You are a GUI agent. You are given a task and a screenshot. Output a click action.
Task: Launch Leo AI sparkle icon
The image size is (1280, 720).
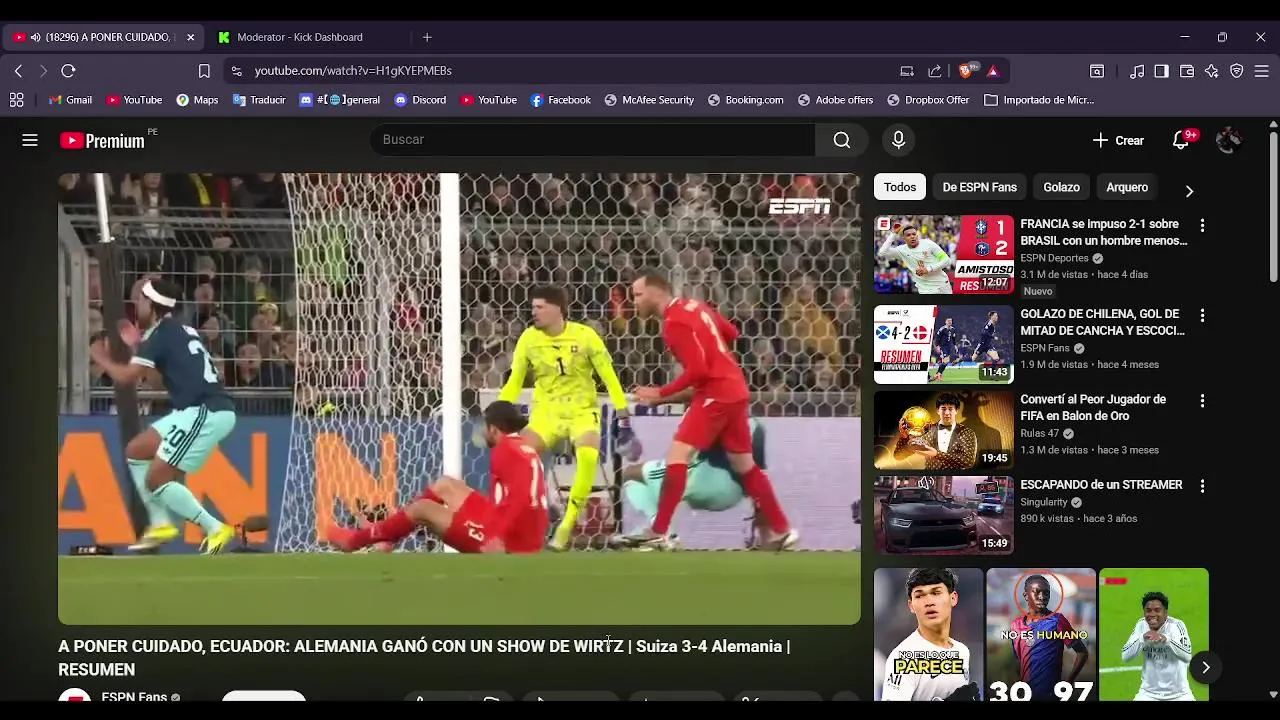(x=1212, y=71)
